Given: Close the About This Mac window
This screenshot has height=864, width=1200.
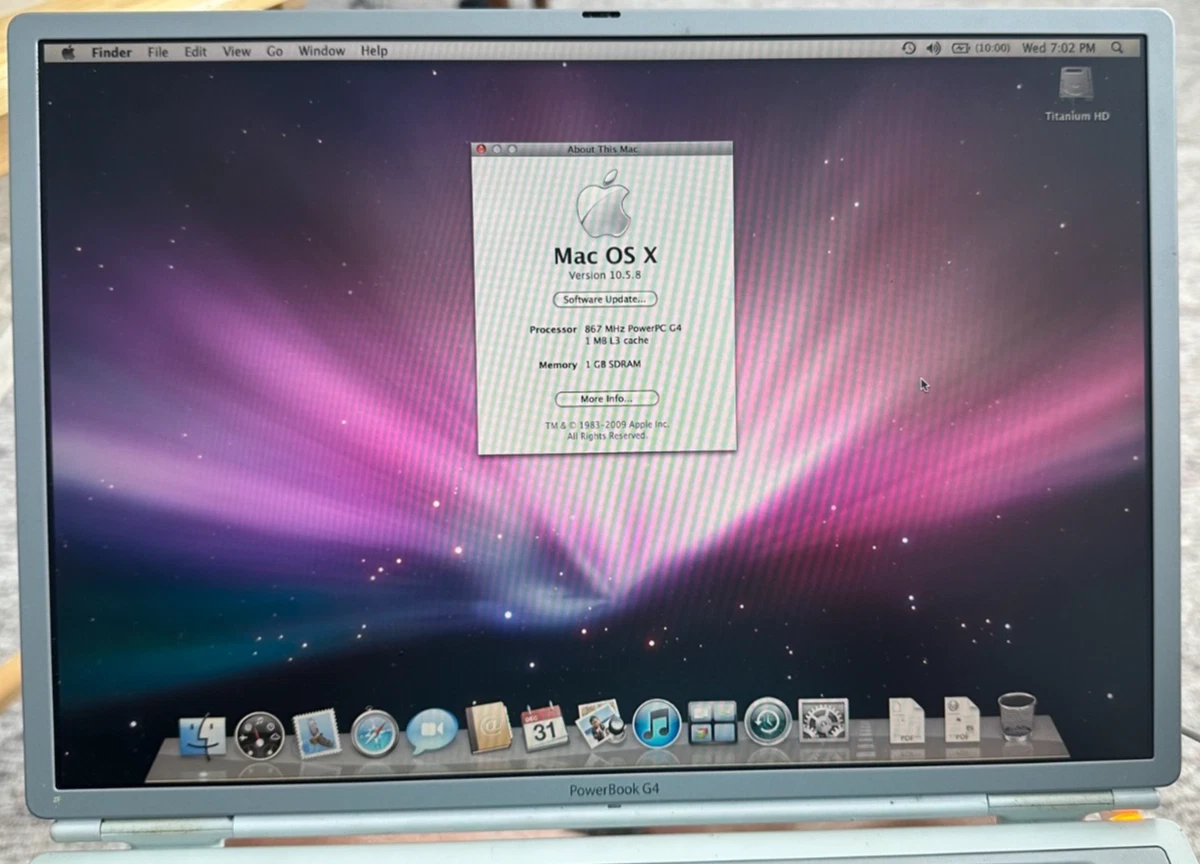Looking at the screenshot, I should 481,149.
